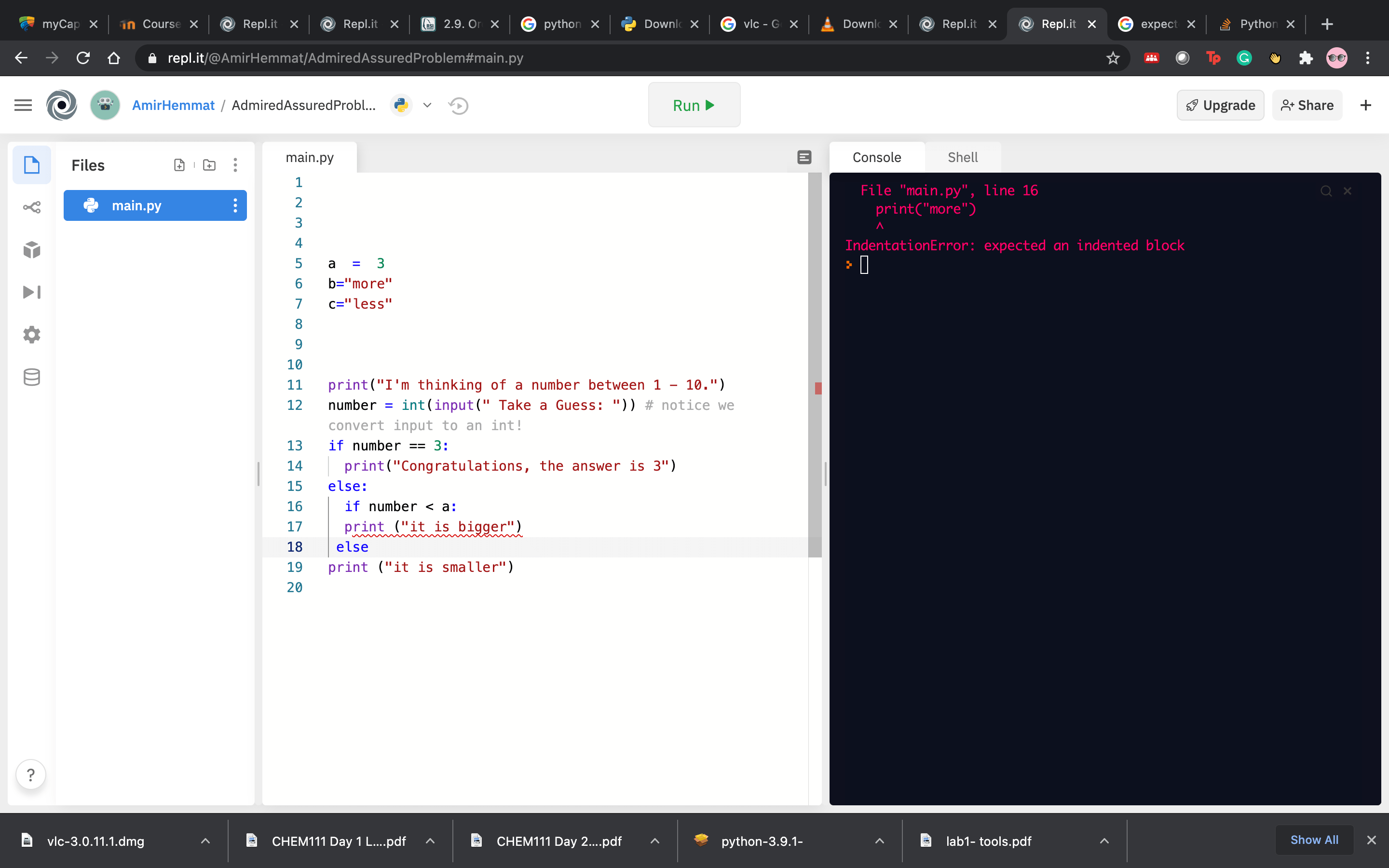This screenshot has width=1389, height=868.
Task: Open the Version control sidebar icon
Action: pyautogui.click(x=31, y=207)
